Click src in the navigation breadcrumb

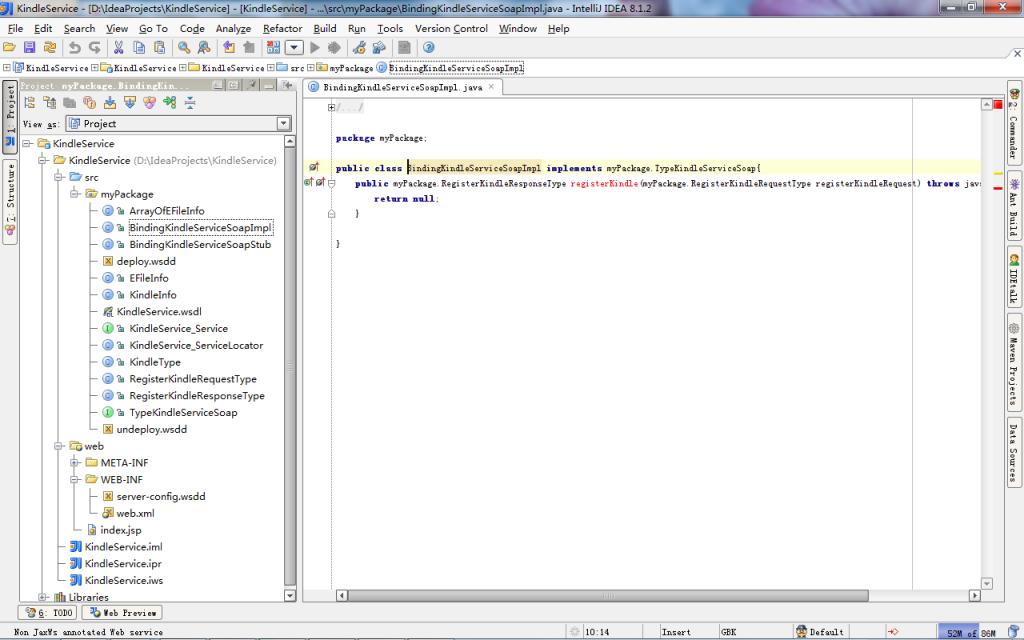297,68
